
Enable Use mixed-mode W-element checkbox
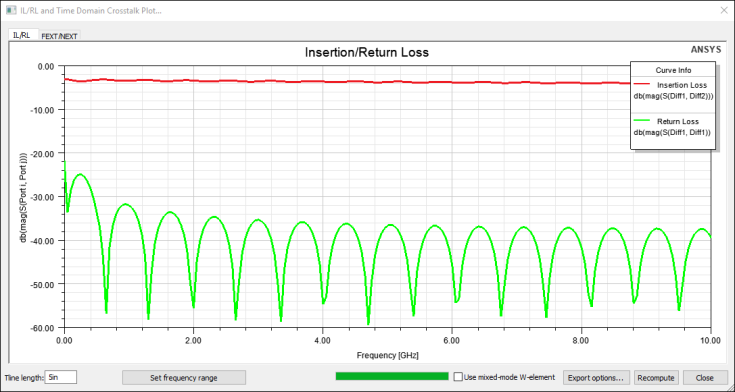pyautogui.click(x=458, y=377)
